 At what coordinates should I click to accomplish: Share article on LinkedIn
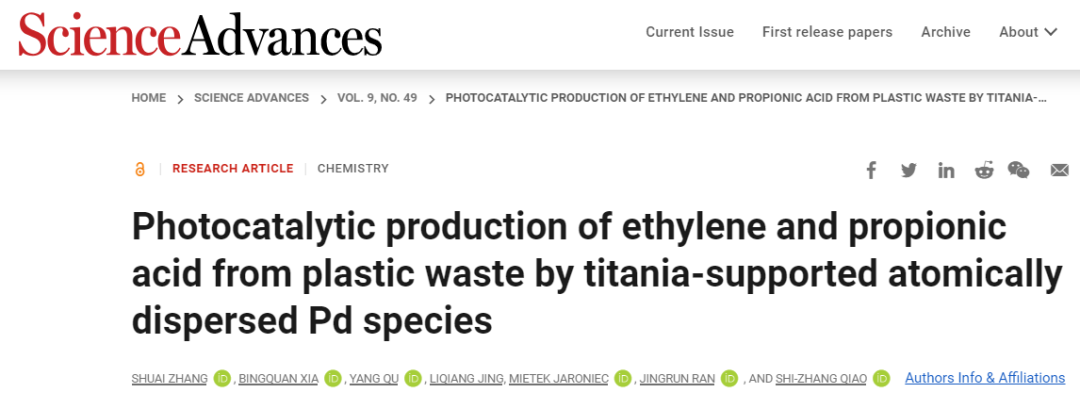pyautogui.click(x=946, y=170)
